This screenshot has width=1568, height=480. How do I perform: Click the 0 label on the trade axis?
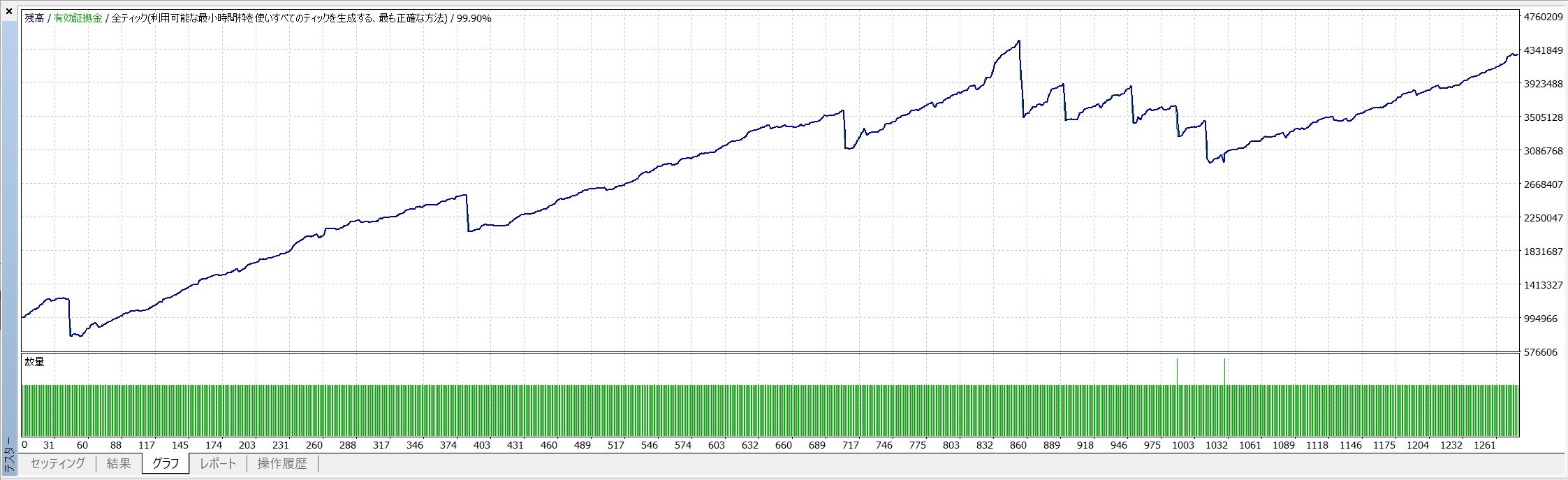tap(24, 445)
